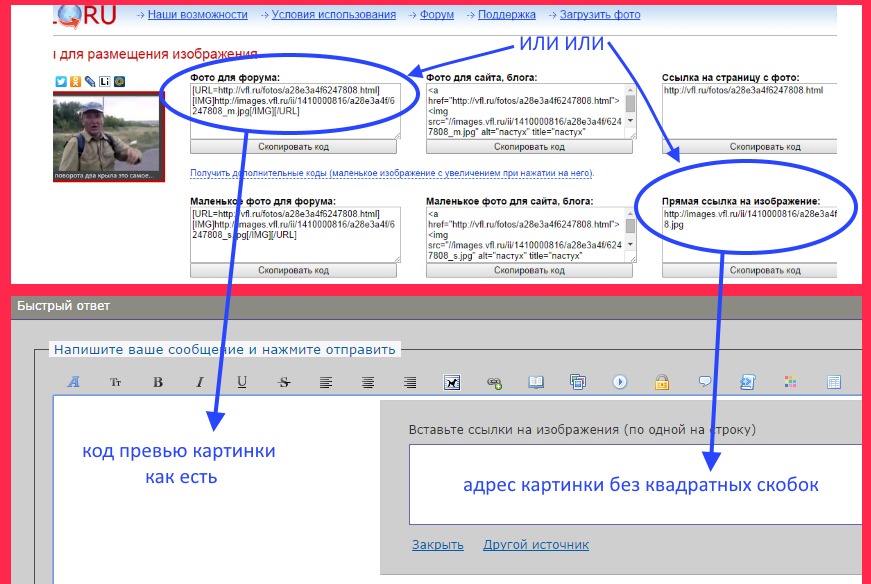Click Получить дополнительные коды link
This screenshot has width=871, height=584.
(x=392, y=173)
